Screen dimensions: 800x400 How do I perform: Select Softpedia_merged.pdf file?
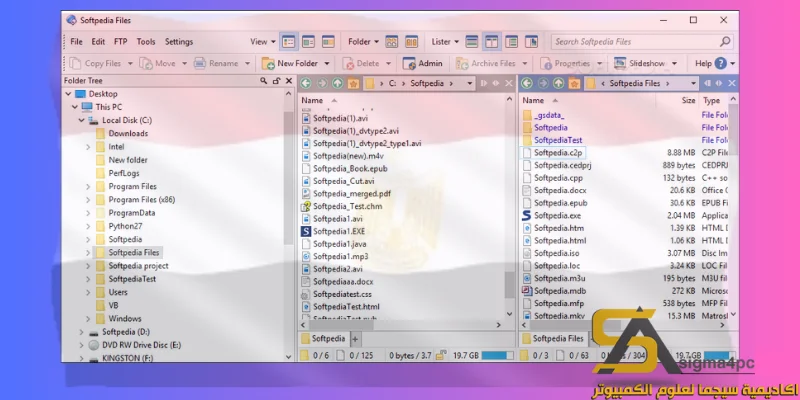352,194
